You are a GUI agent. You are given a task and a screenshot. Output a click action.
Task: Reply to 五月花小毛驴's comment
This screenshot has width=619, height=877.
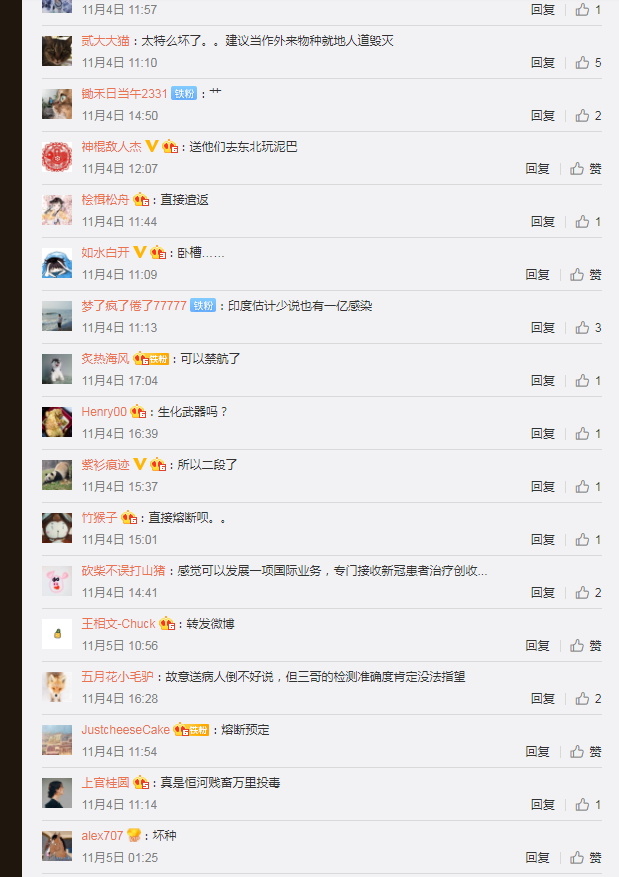click(542, 699)
